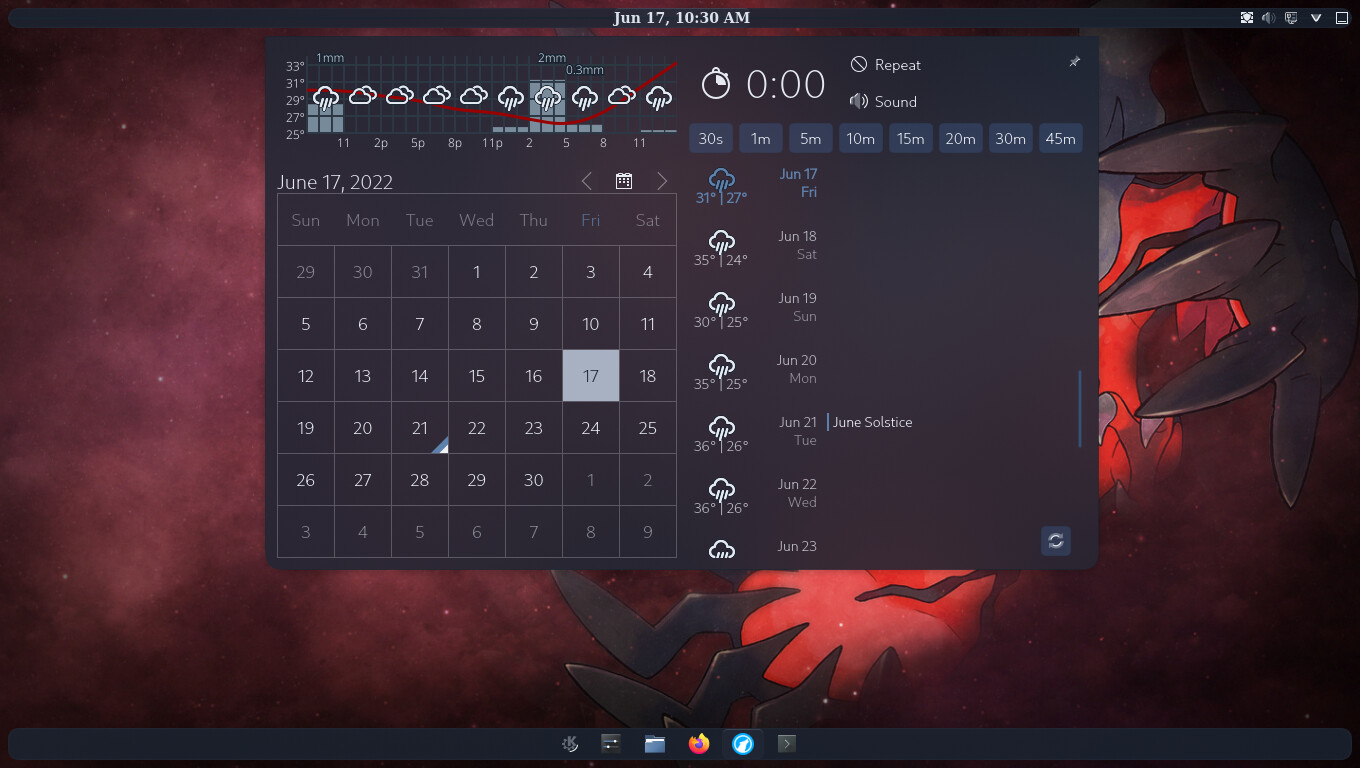Open the network tray icon
Screen dimensions: 1360x768
(x=1292, y=18)
